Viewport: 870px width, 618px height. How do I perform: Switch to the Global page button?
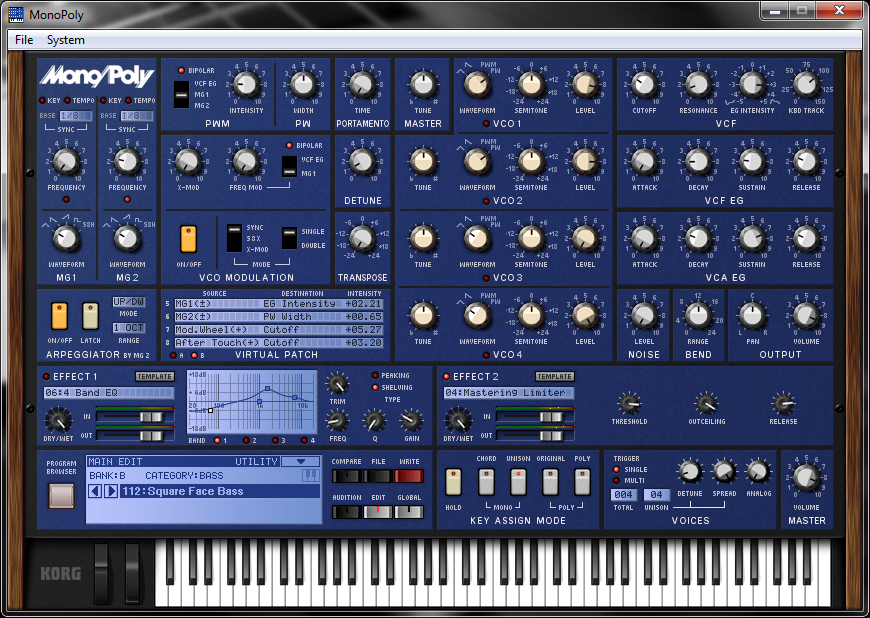click(409, 512)
